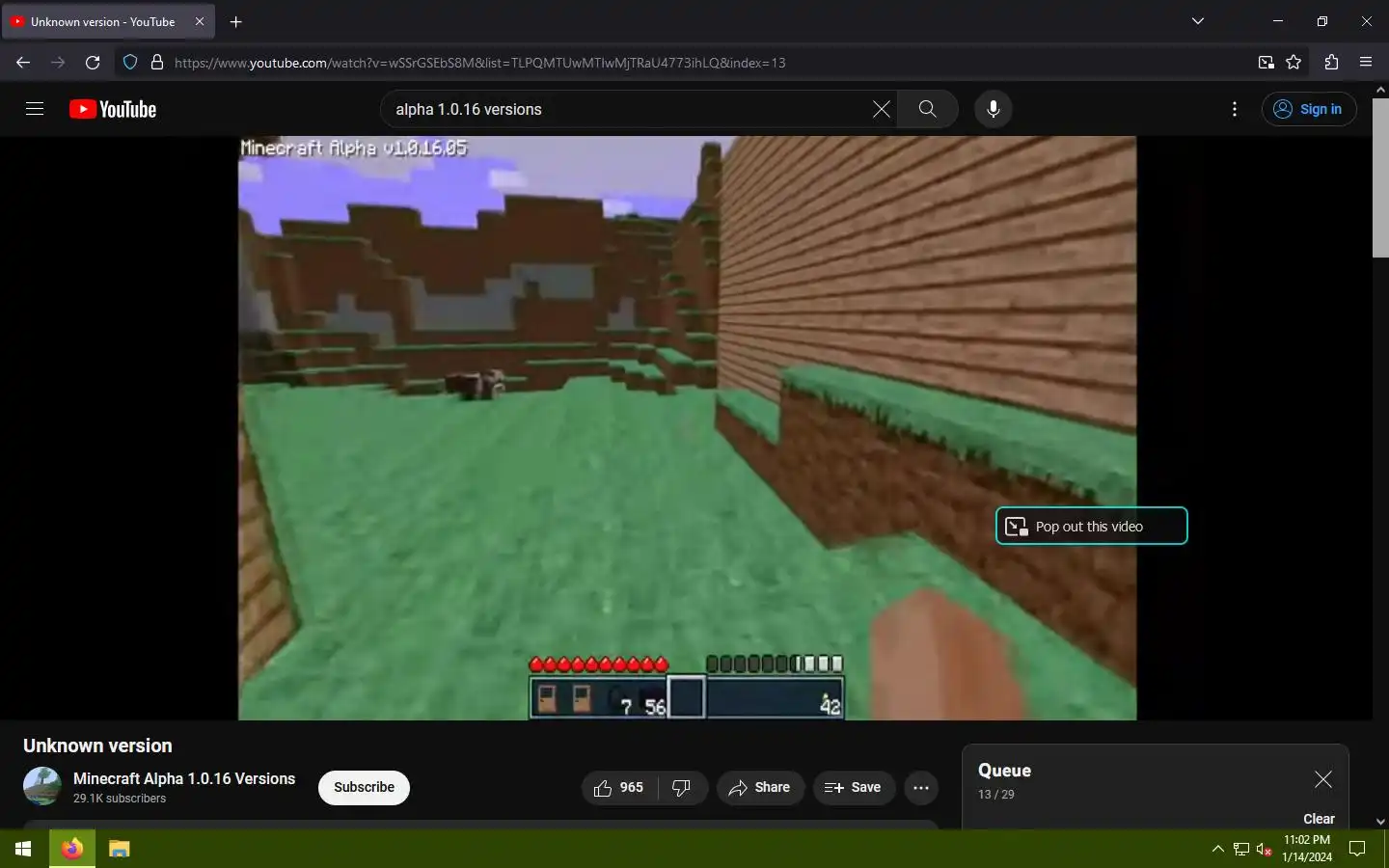Screen dimensions: 1389x868
Task: Run search with magnifier button
Action: click(927, 109)
